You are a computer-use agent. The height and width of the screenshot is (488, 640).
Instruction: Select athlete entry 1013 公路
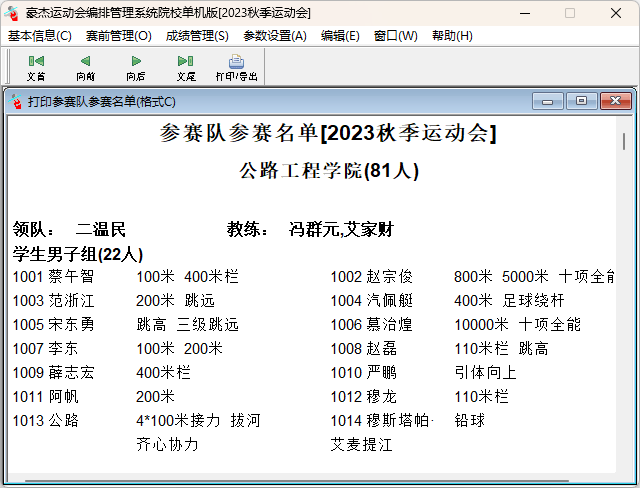click(x=45, y=421)
